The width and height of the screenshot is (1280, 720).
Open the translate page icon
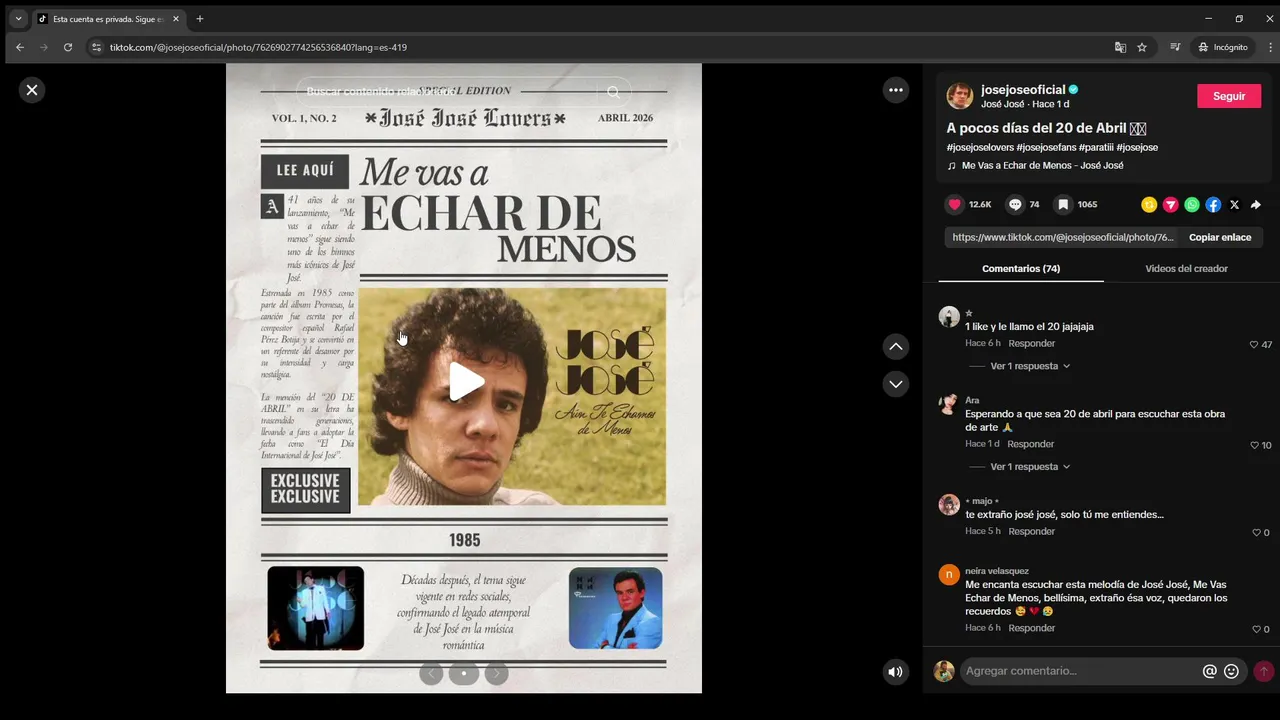tap(1120, 47)
